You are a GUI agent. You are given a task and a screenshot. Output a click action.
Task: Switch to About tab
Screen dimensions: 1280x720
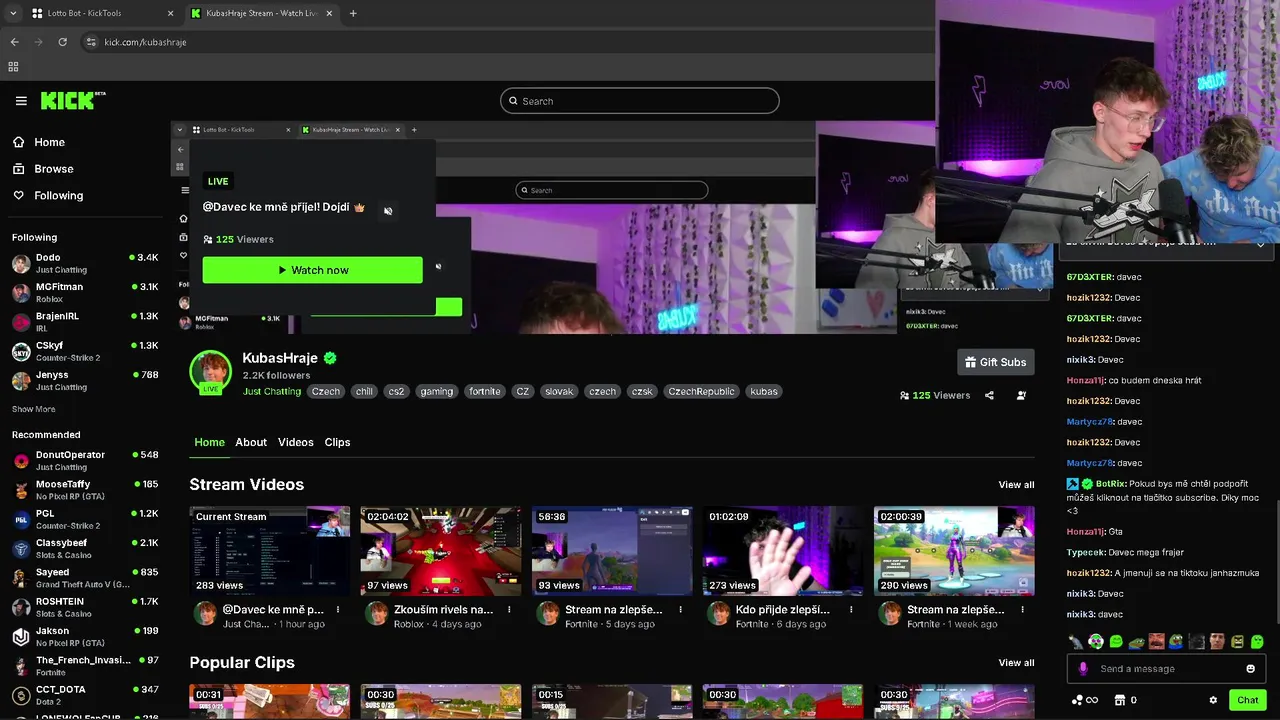251,442
